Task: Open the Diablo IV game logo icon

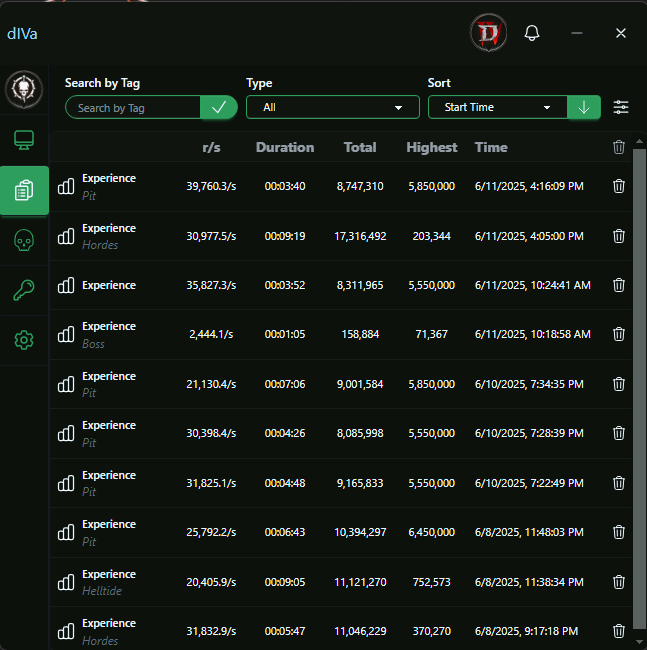Action: tap(488, 33)
